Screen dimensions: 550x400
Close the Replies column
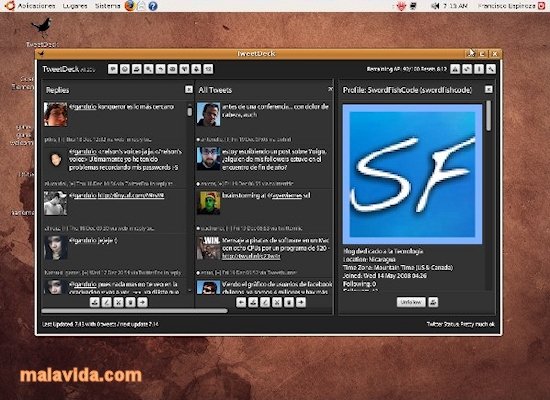point(189,89)
